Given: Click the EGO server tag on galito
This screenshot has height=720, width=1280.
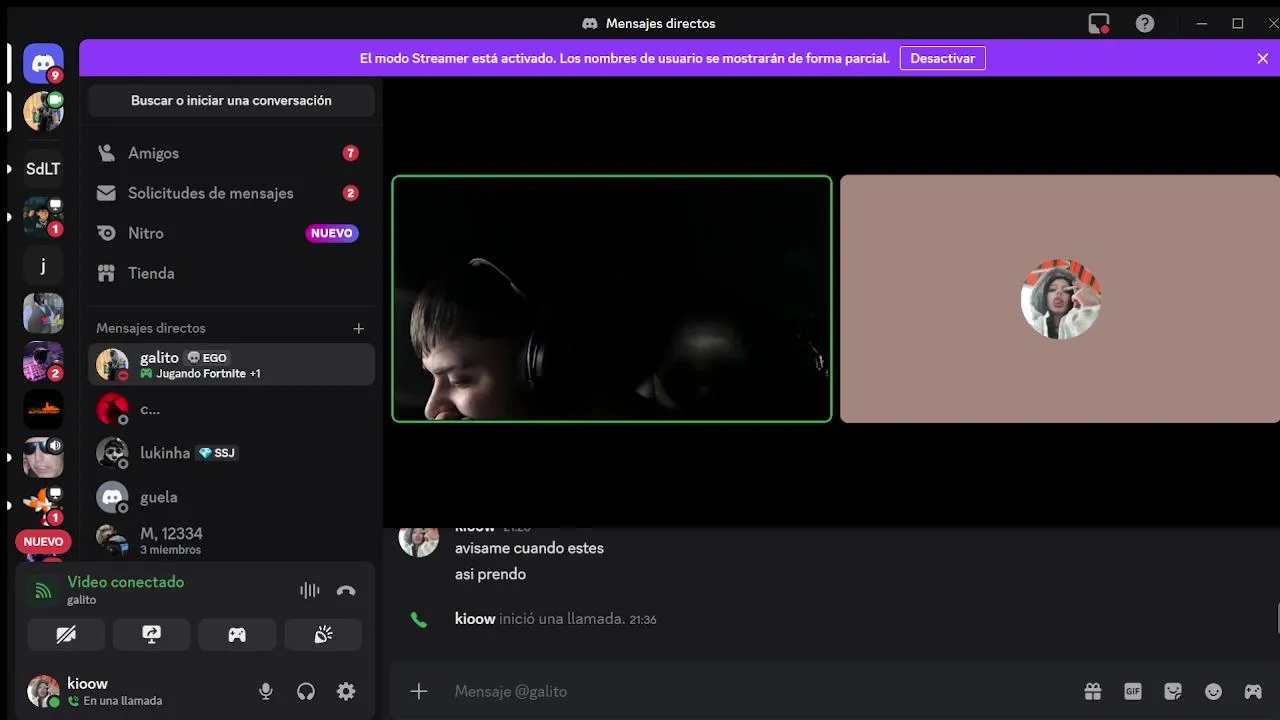Looking at the screenshot, I should (207, 357).
